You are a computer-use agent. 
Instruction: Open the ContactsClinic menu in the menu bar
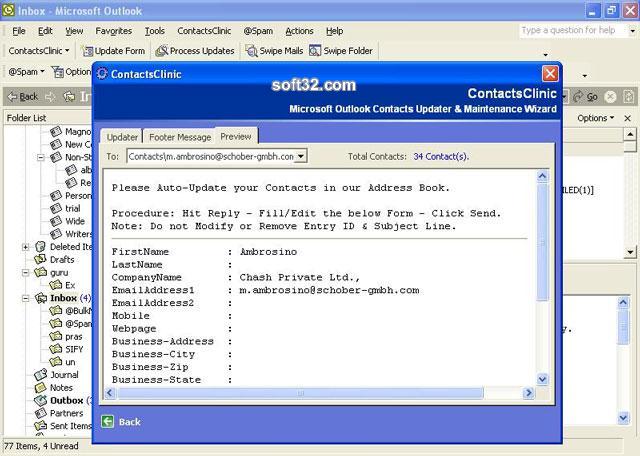[204, 31]
